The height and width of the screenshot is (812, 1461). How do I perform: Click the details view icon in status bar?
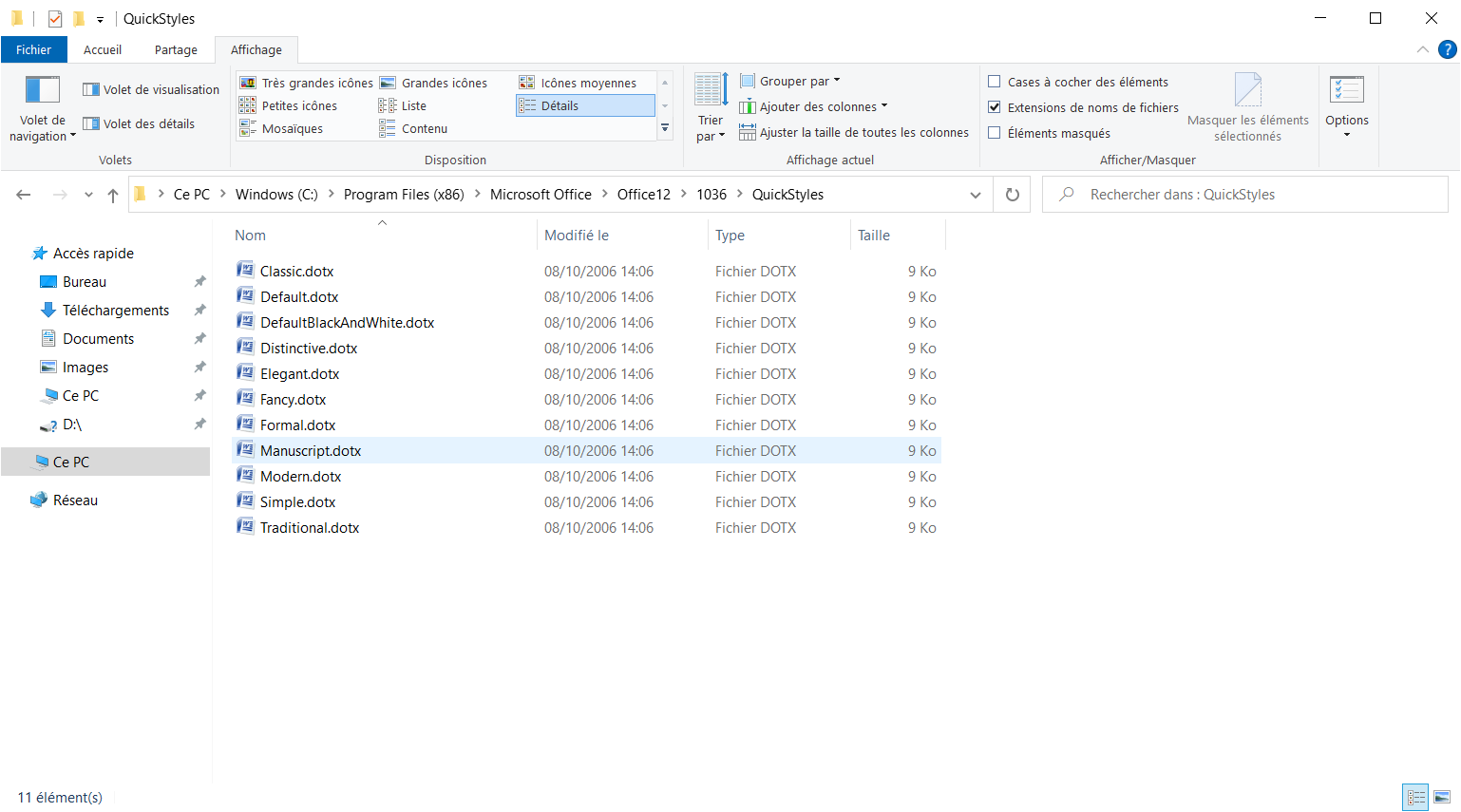click(1415, 798)
